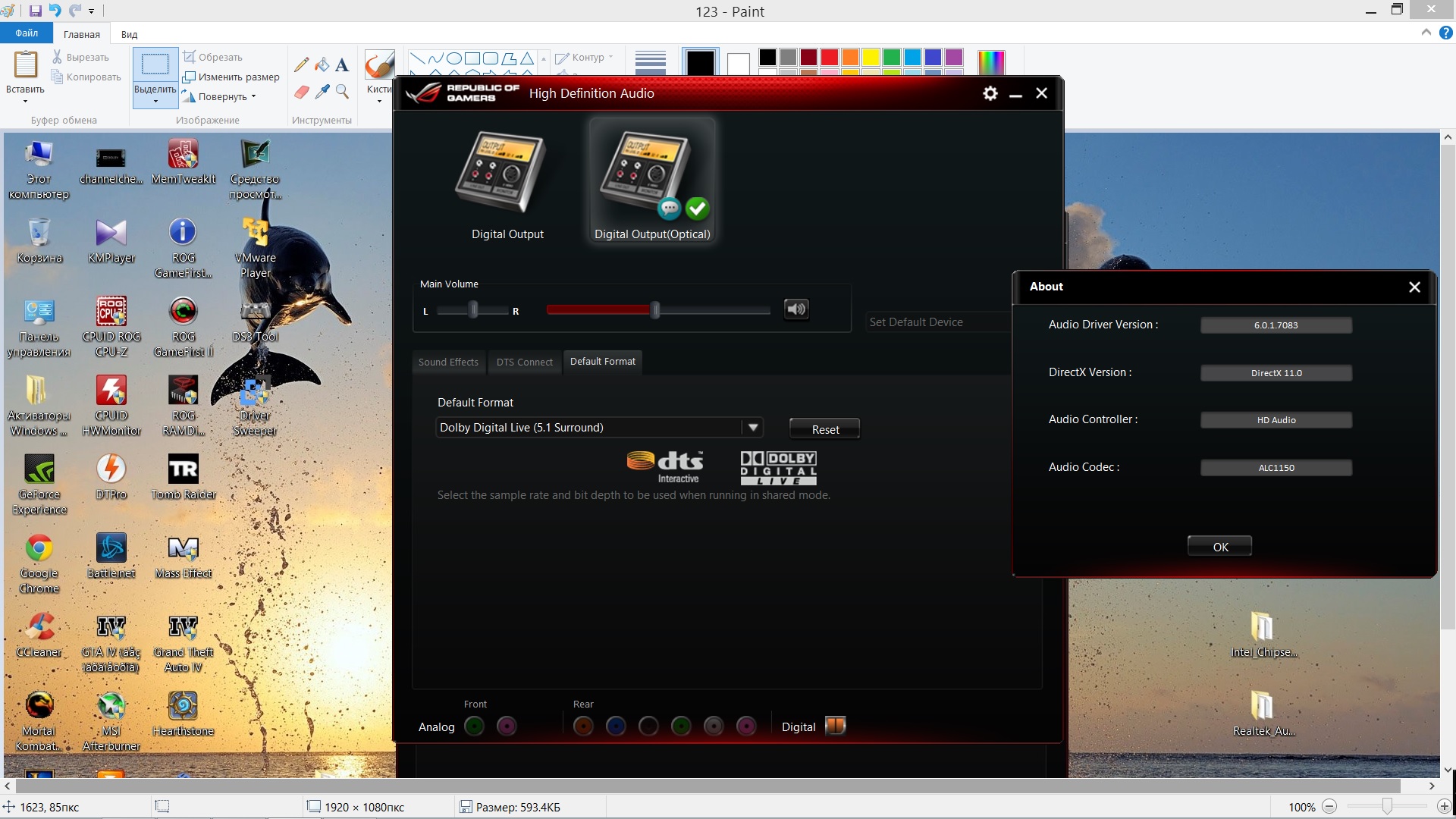Viewport: 1456px width, 819px height.
Task: Click the blue Rear analog jack
Action: tap(616, 726)
